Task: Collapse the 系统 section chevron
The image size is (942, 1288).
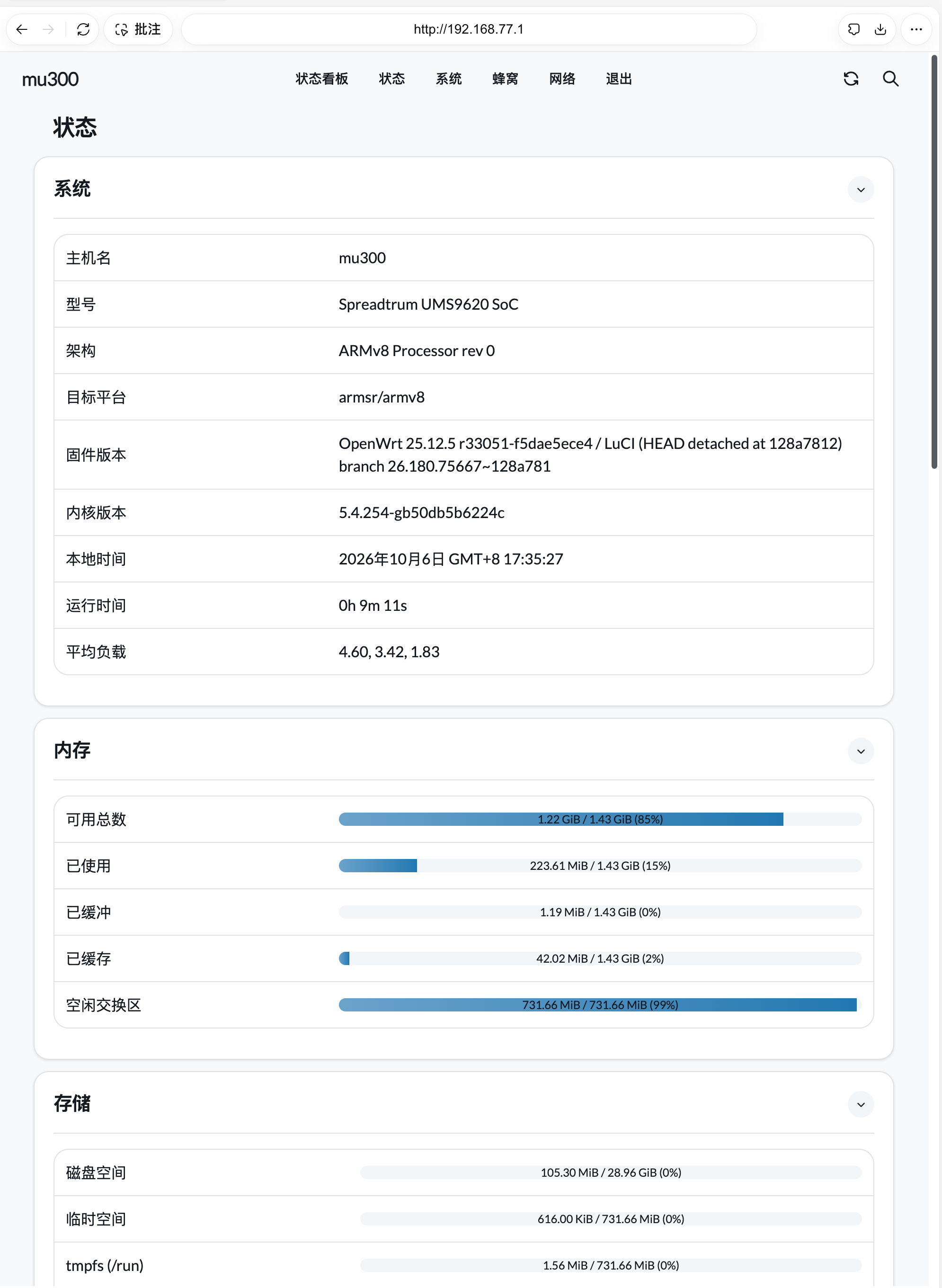Action: pyautogui.click(x=861, y=190)
